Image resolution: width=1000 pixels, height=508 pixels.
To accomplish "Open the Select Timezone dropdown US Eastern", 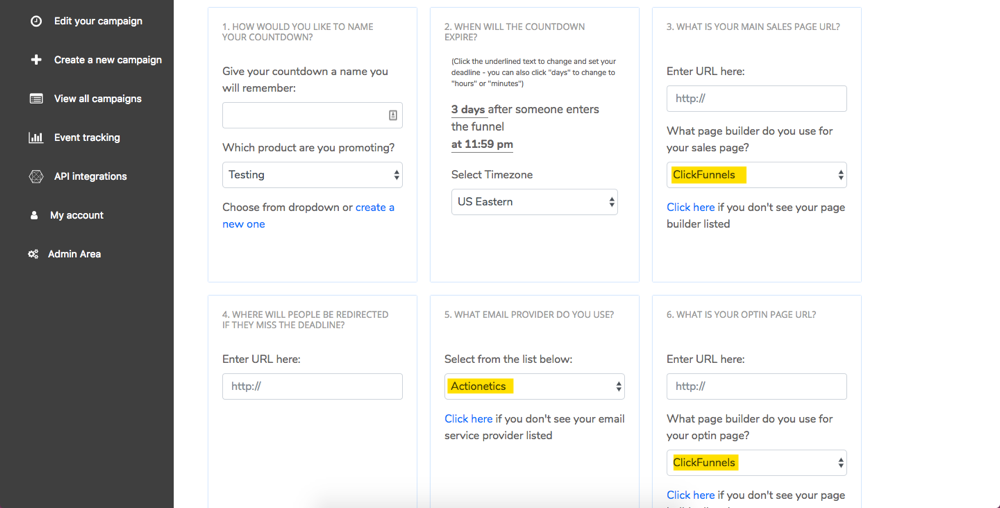I will (534, 202).
